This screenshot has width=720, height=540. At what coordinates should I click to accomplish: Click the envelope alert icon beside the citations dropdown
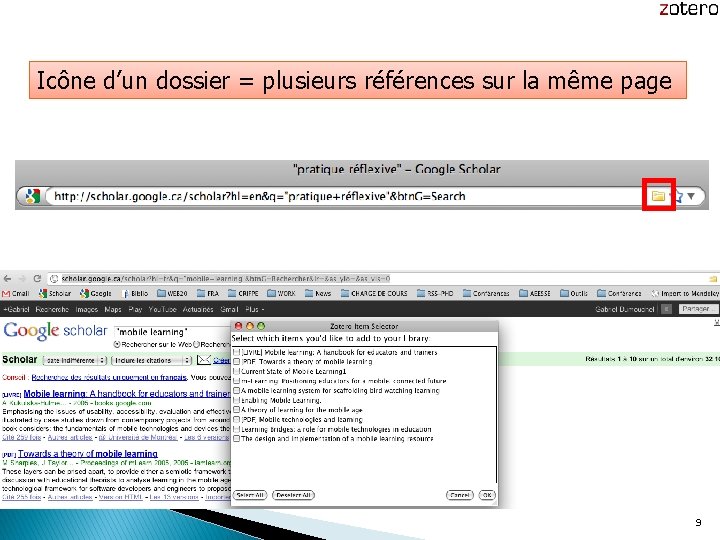203,360
